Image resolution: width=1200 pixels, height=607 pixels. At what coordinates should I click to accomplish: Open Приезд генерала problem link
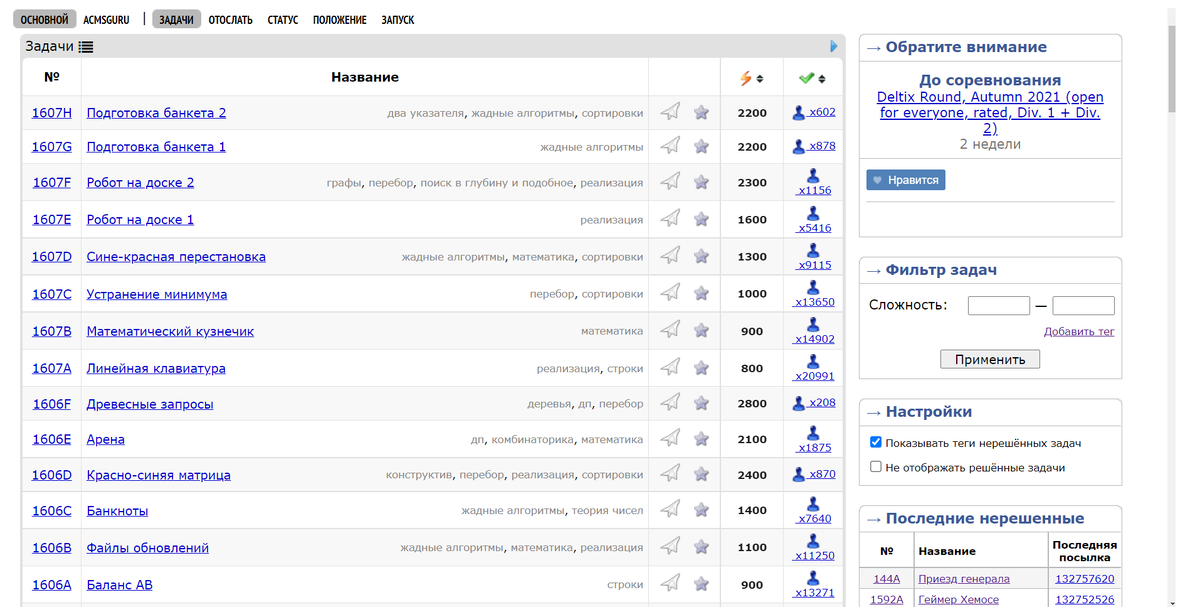point(964,579)
